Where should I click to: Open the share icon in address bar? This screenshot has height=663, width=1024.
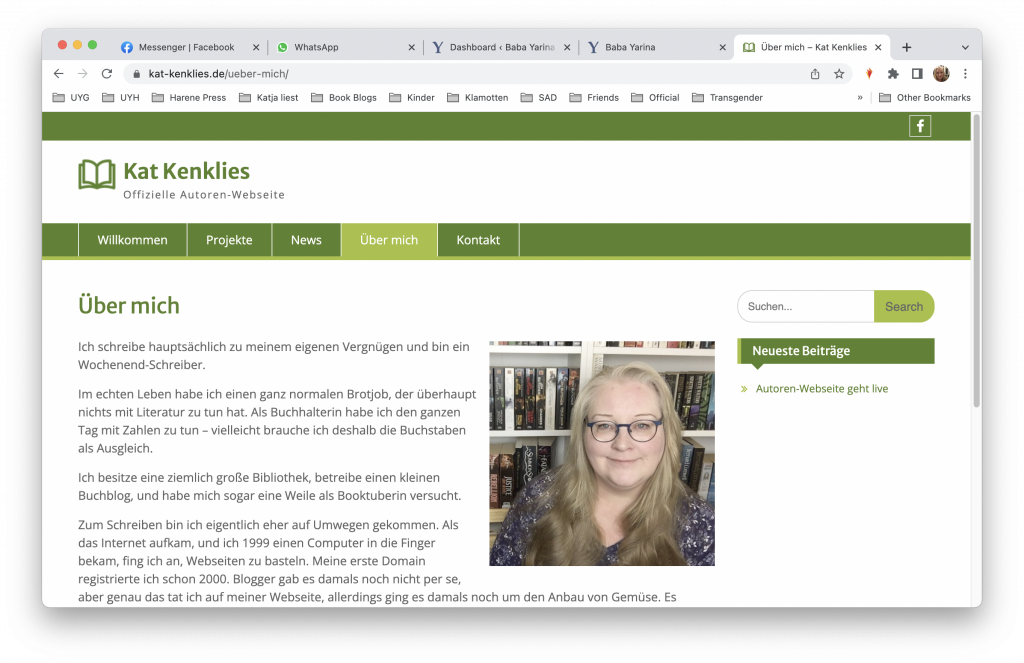click(x=815, y=74)
